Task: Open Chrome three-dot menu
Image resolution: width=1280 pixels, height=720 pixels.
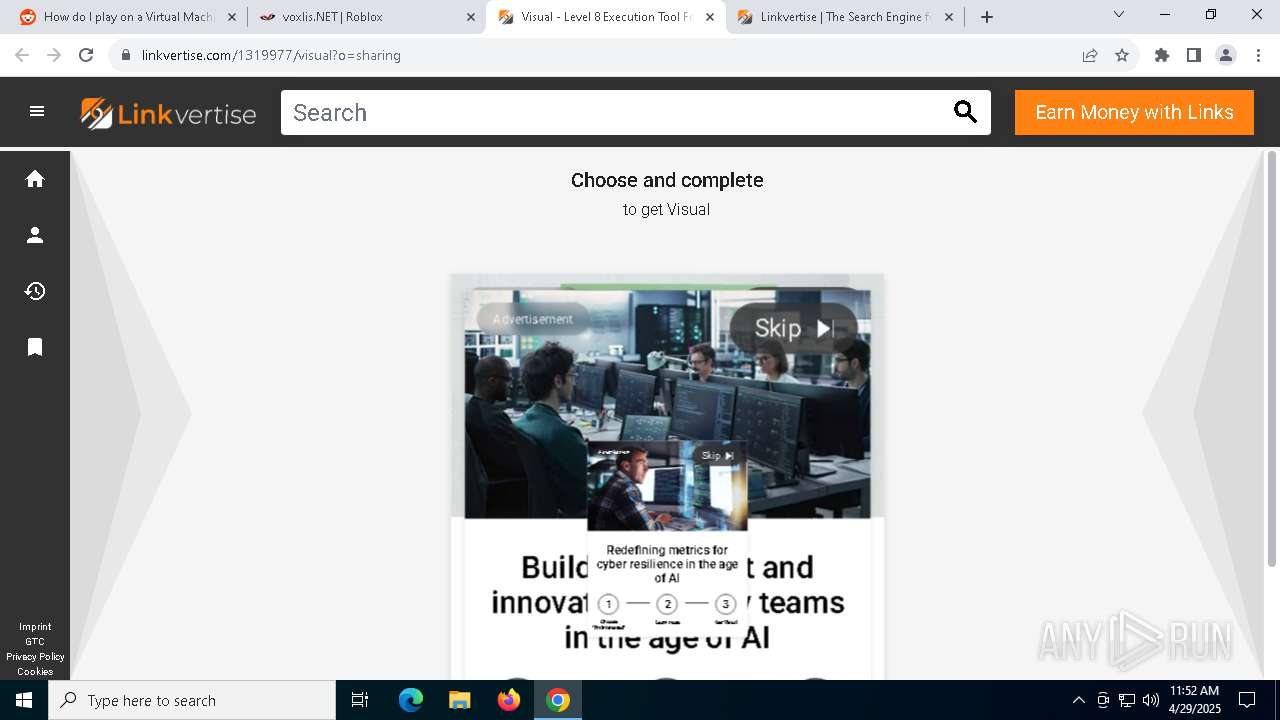Action: pyautogui.click(x=1258, y=55)
